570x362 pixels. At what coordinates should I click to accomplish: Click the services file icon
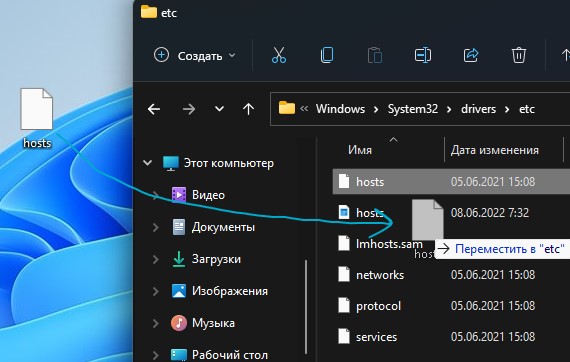point(344,337)
